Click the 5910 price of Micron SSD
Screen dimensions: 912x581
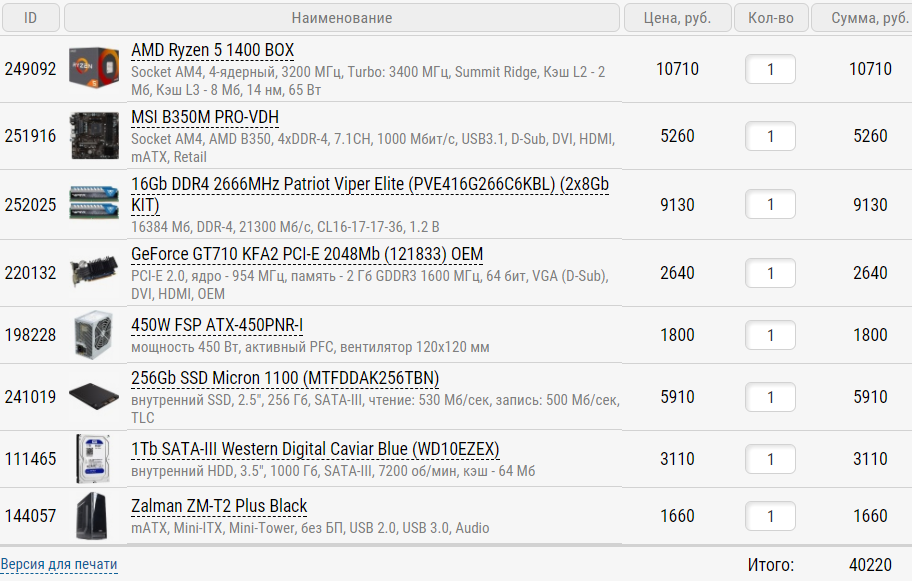pyautogui.click(x=677, y=397)
